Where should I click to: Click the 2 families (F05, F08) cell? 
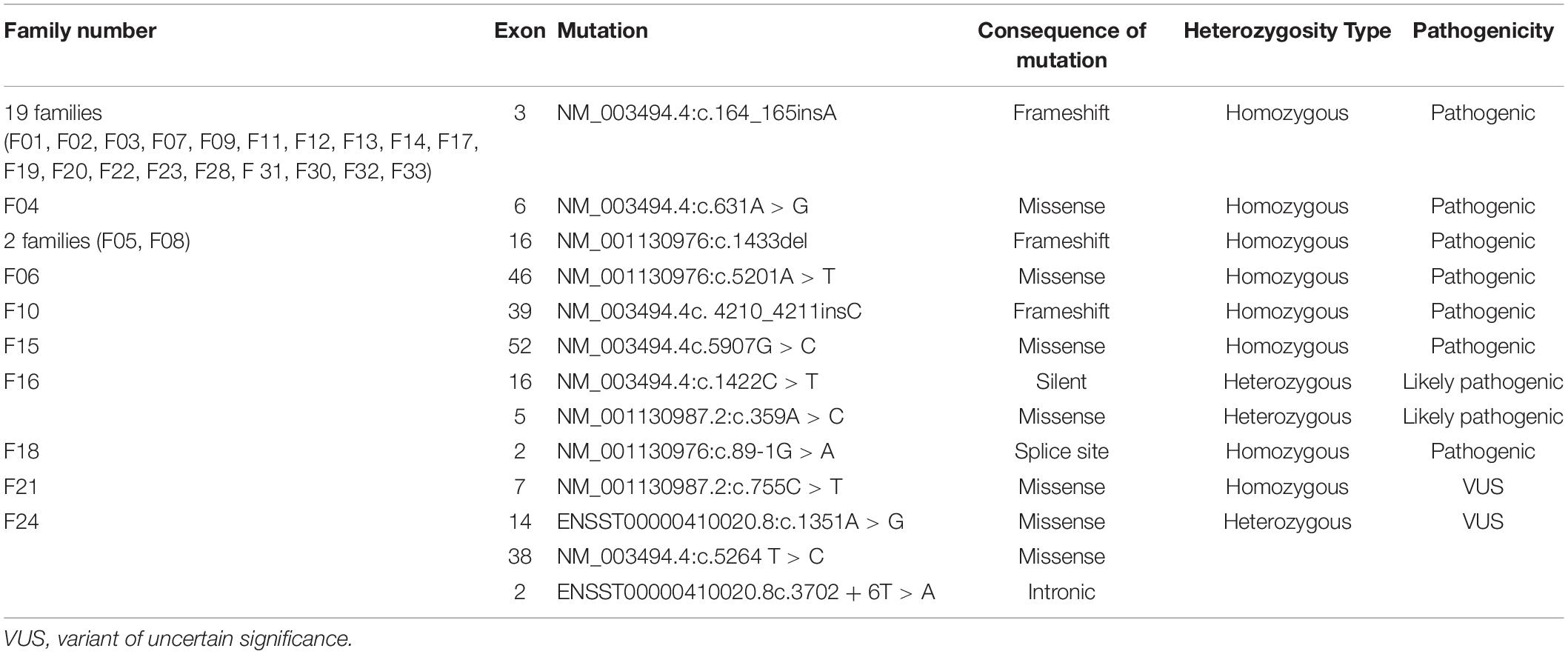(x=97, y=241)
